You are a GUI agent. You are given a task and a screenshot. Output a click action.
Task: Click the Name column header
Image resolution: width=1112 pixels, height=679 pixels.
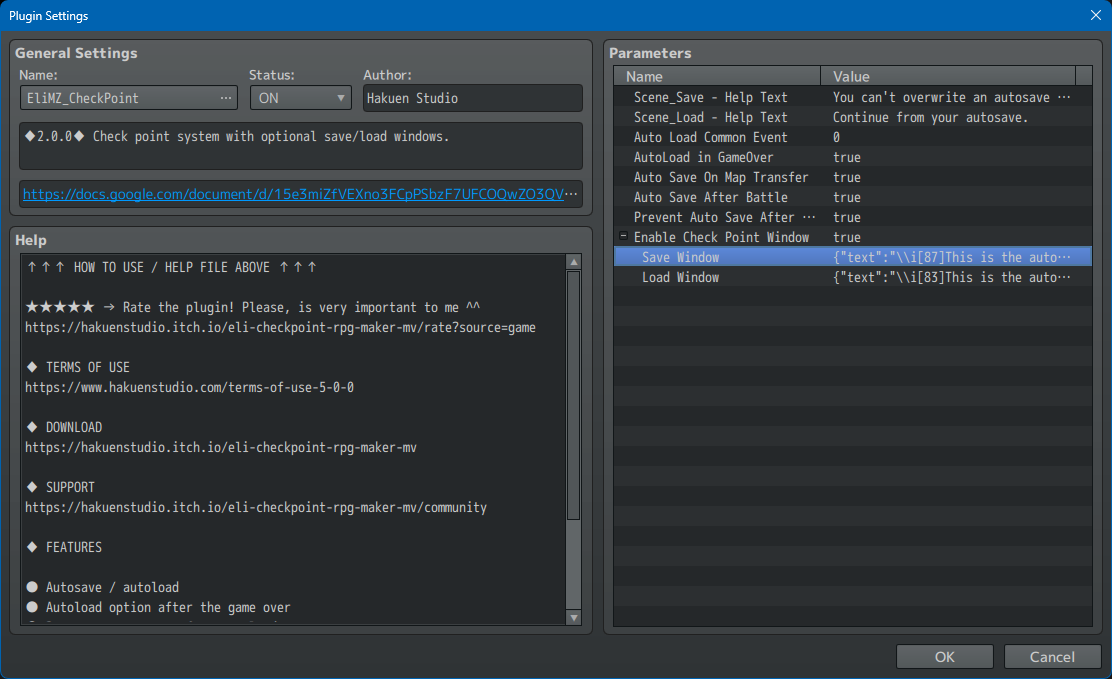(x=717, y=76)
